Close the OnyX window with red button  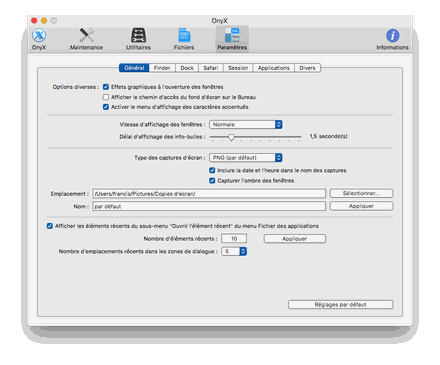point(34,21)
